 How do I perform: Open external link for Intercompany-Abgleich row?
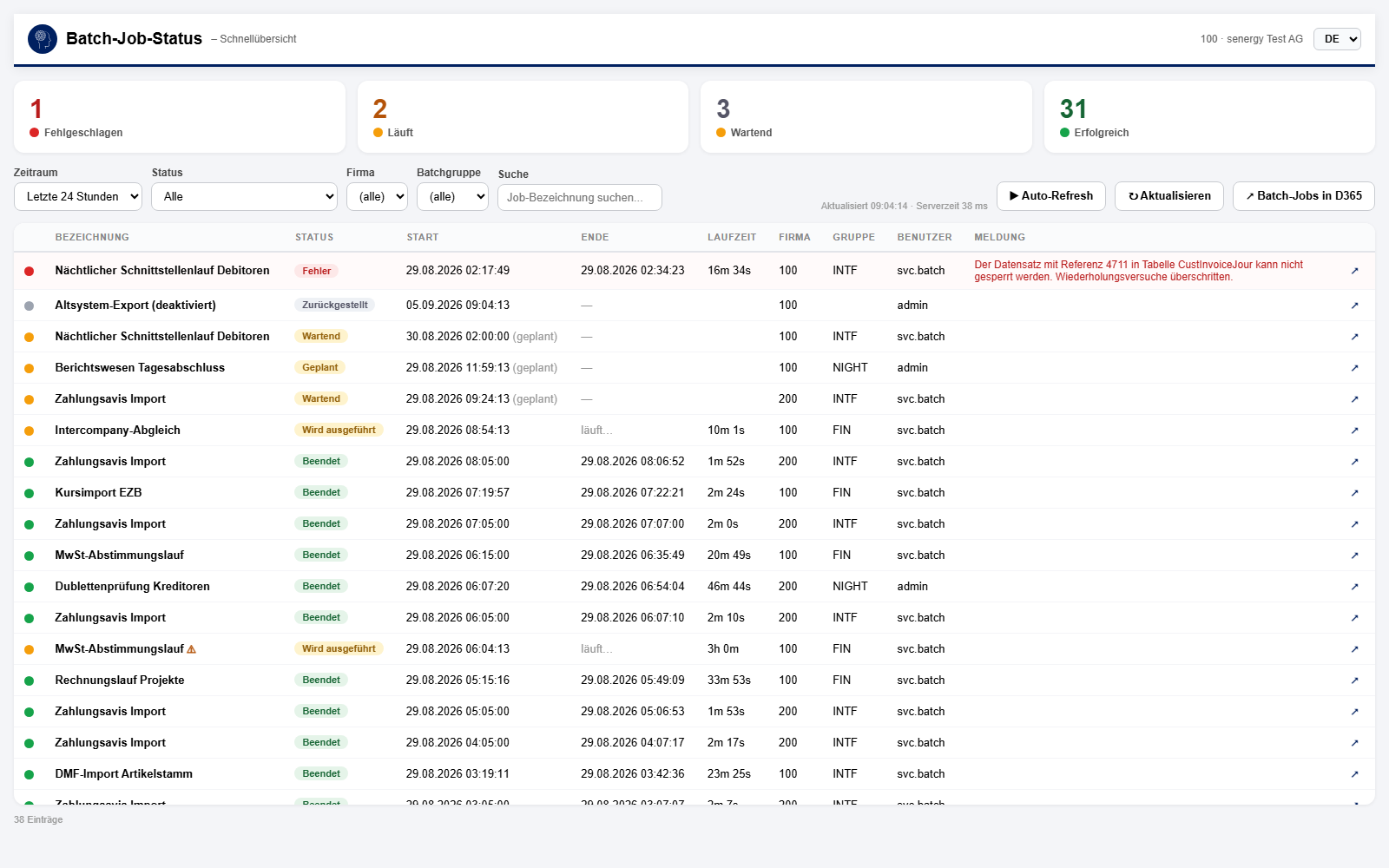tap(1354, 431)
